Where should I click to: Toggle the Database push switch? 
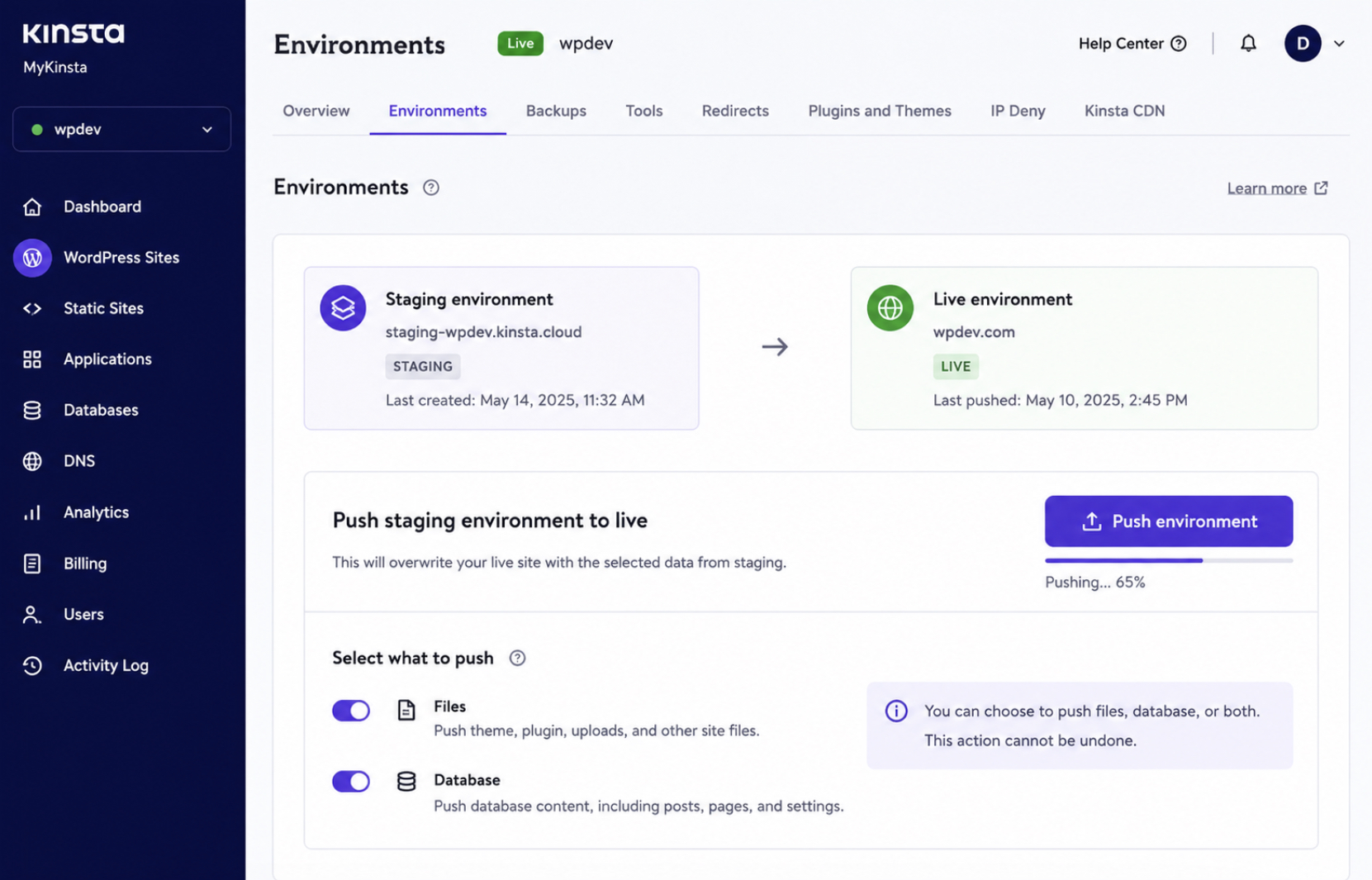click(351, 781)
